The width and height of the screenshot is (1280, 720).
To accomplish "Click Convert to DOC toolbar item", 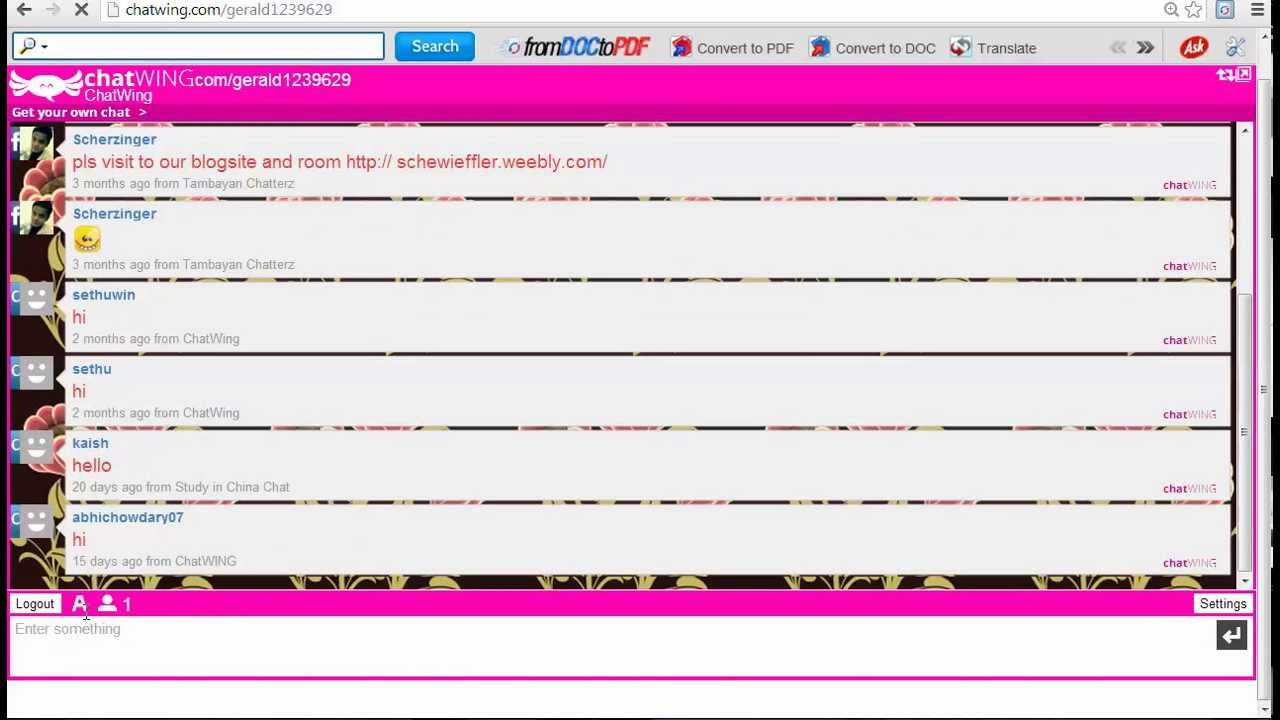I will point(873,48).
